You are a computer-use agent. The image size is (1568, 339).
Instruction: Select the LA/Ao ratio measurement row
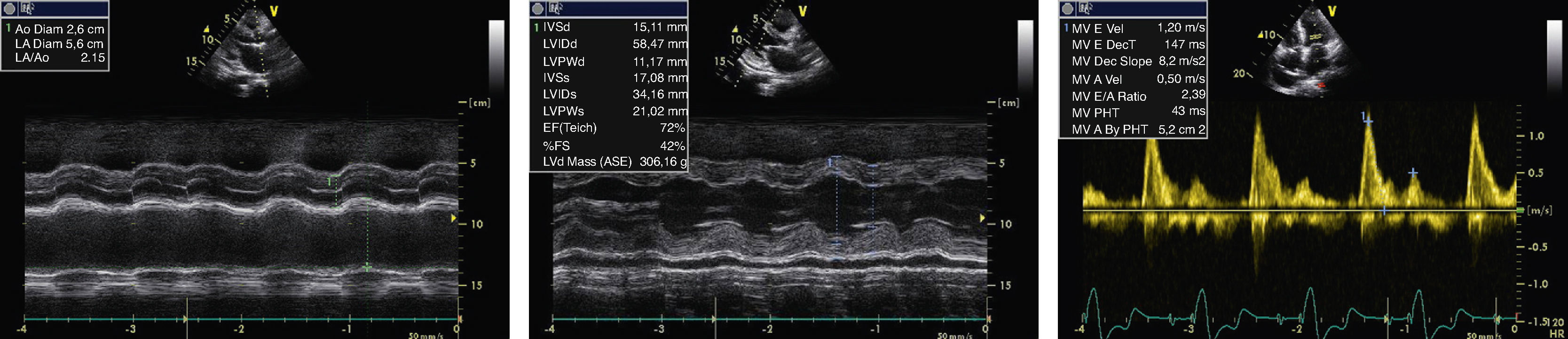(x=55, y=58)
